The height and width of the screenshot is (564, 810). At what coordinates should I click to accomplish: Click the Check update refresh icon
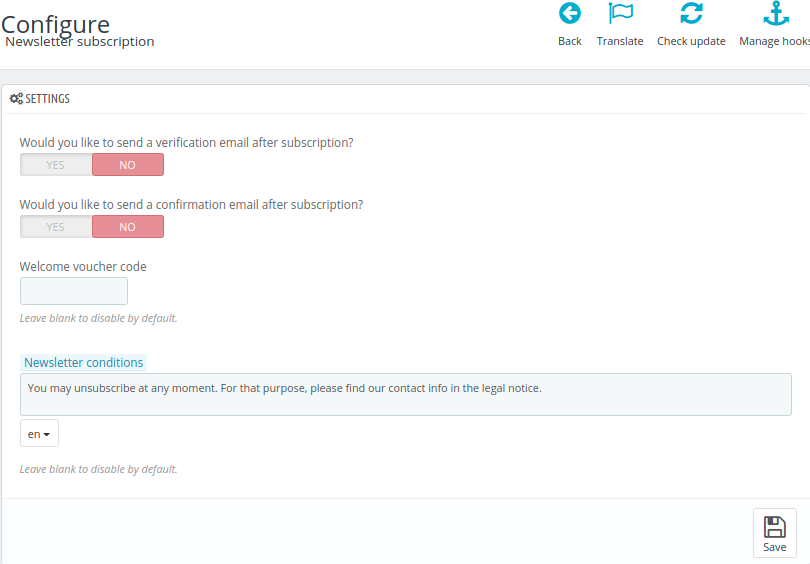click(x=691, y=13)
